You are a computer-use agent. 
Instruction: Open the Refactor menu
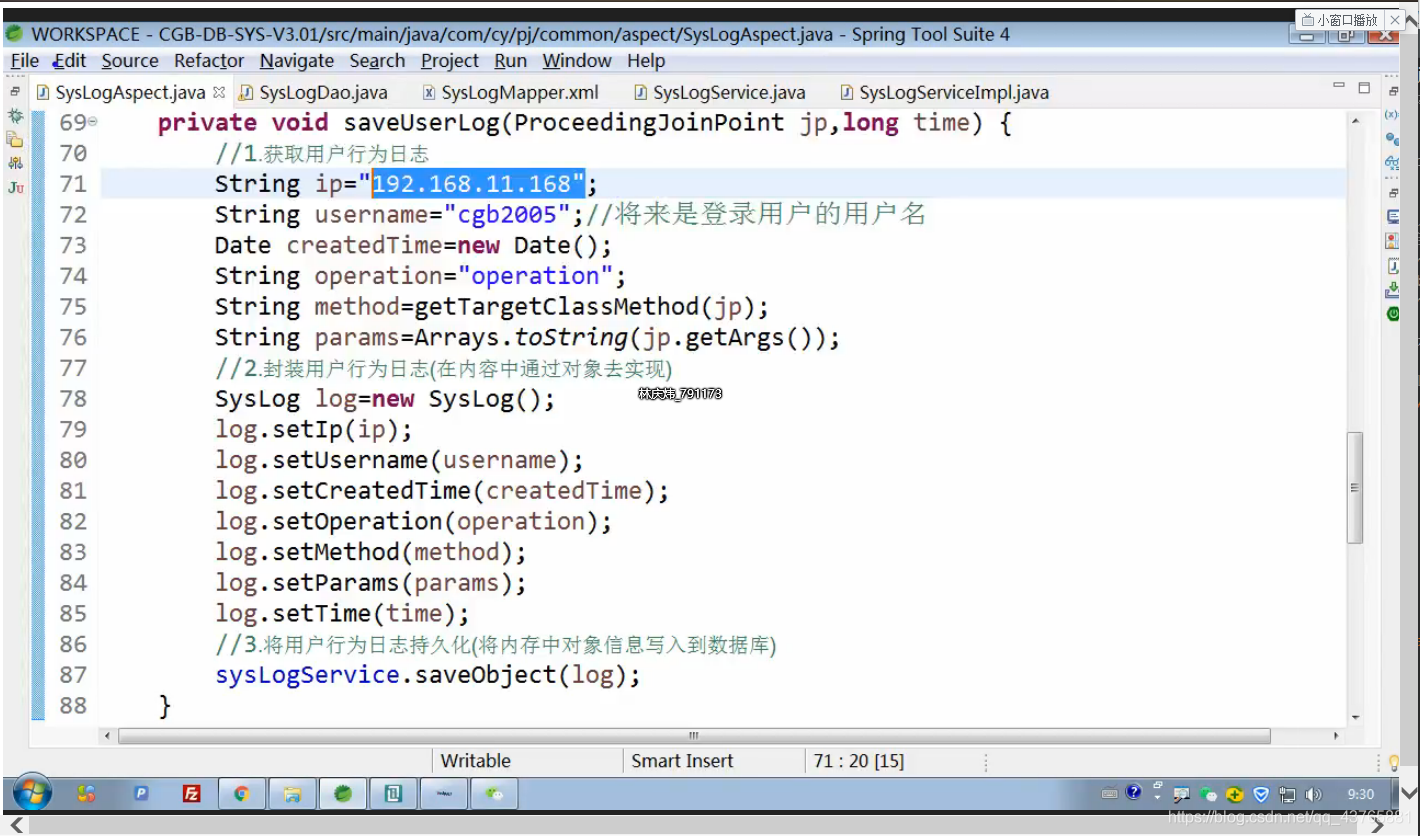pos(209,61)
